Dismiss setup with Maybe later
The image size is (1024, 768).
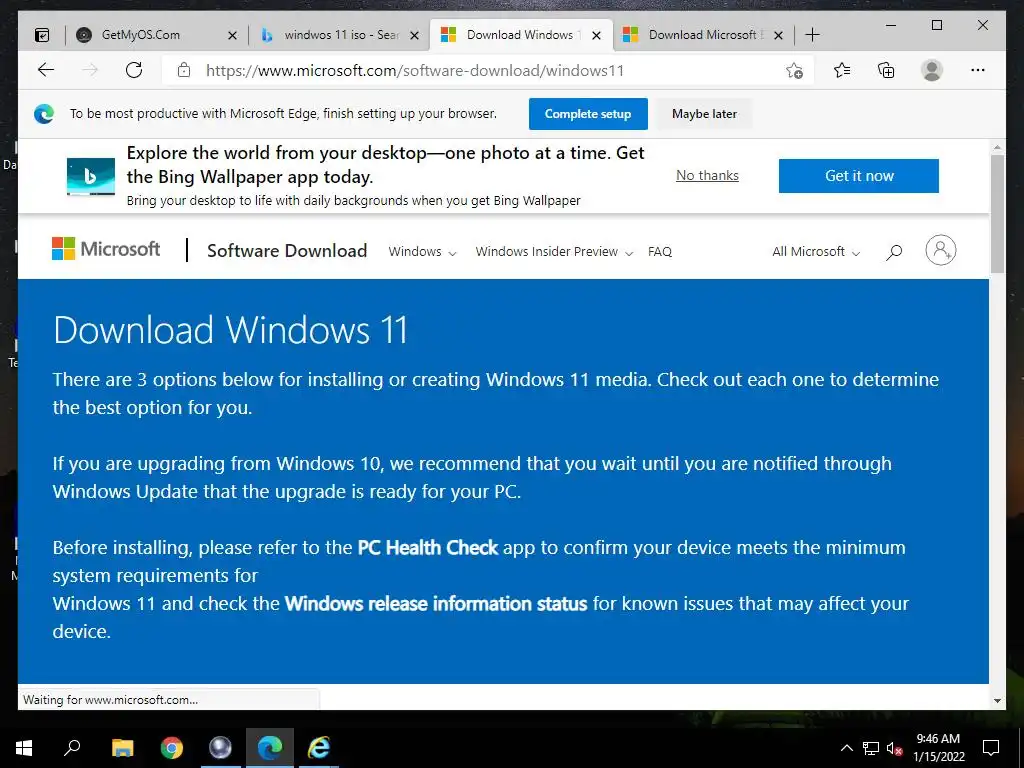click(704, 114)
